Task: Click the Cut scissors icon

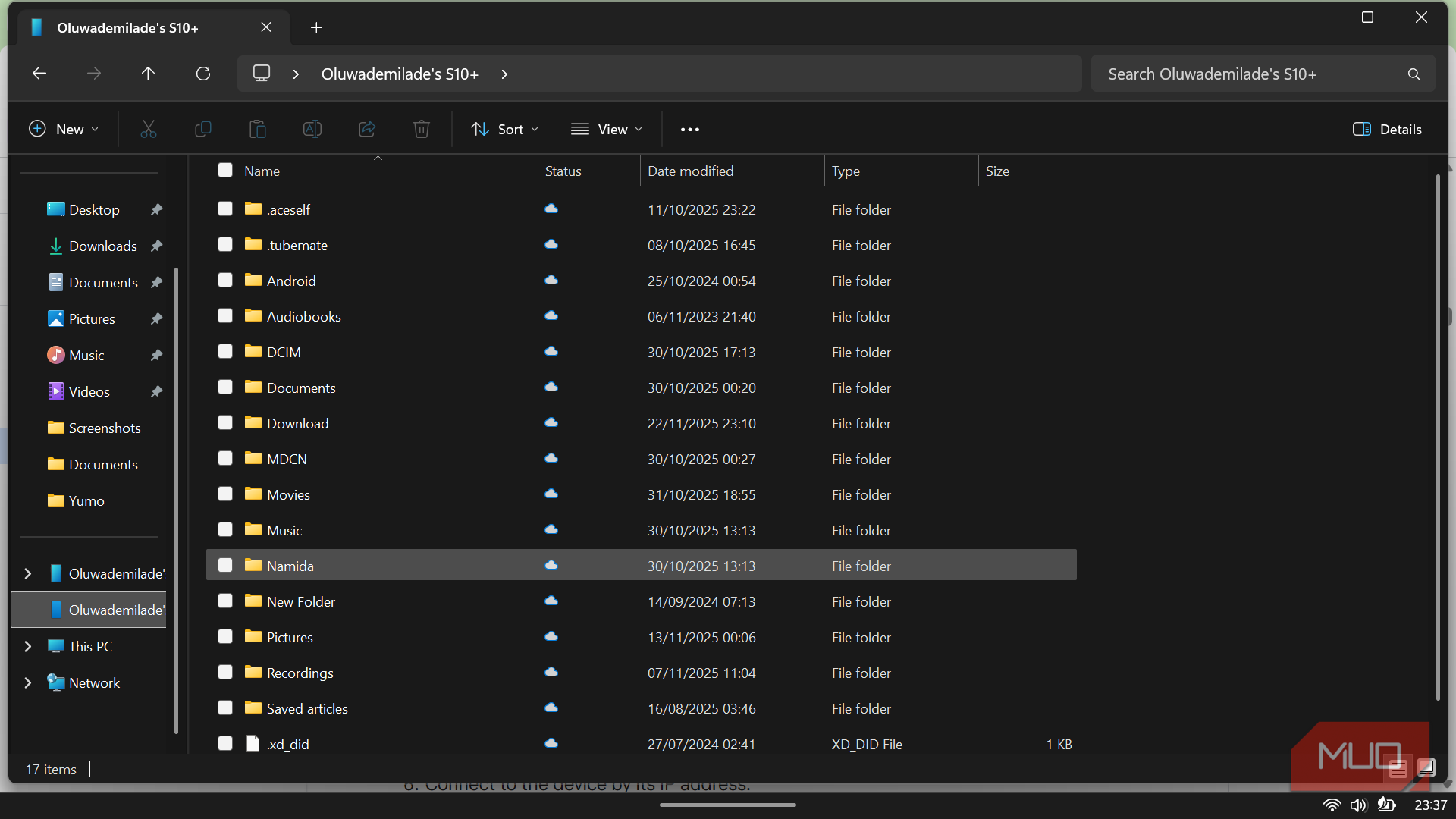Action: pos(149,130)
